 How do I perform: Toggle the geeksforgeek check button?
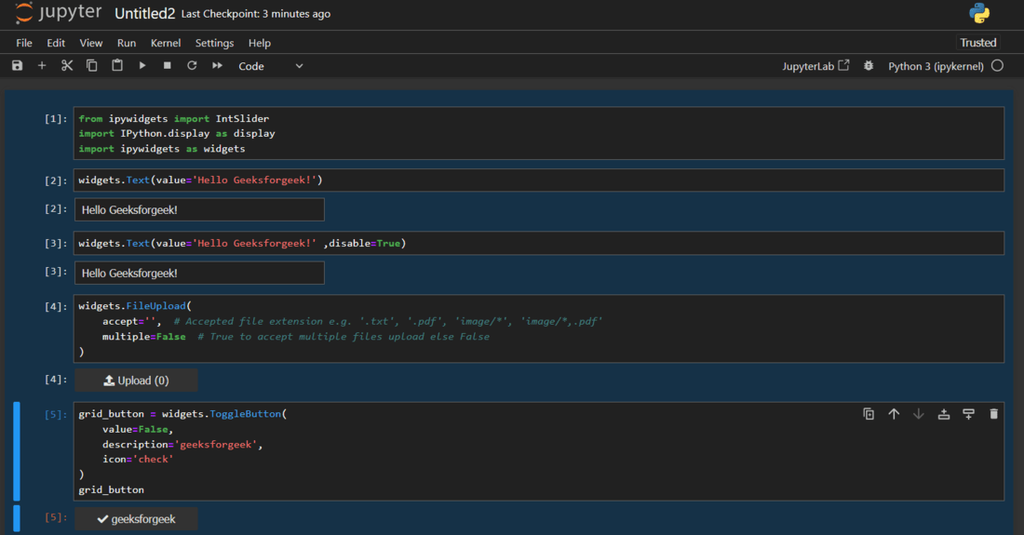(x=136, y=519)
